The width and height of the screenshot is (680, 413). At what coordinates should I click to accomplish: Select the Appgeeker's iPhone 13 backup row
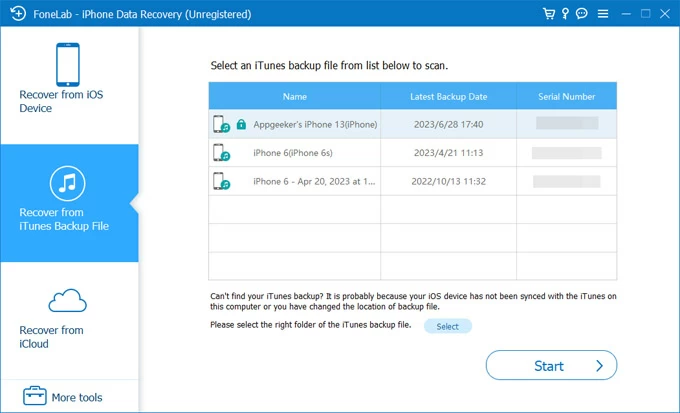click(412, 124)
